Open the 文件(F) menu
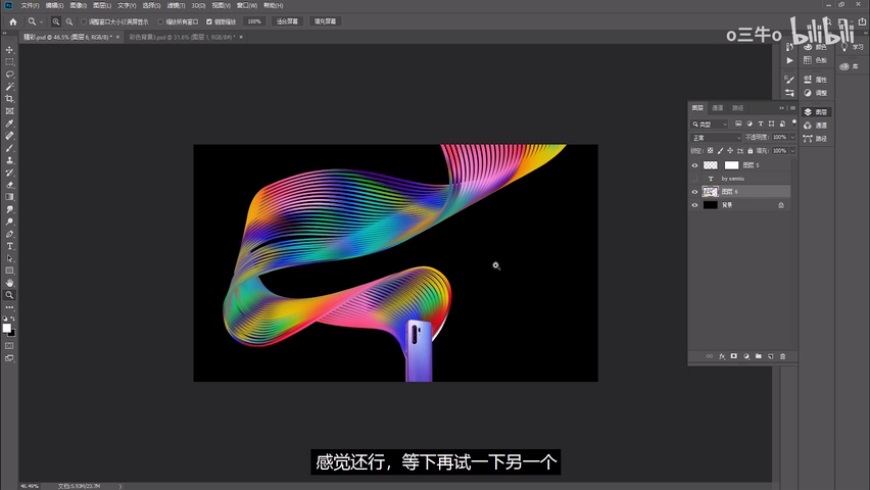 pos(30,6)
